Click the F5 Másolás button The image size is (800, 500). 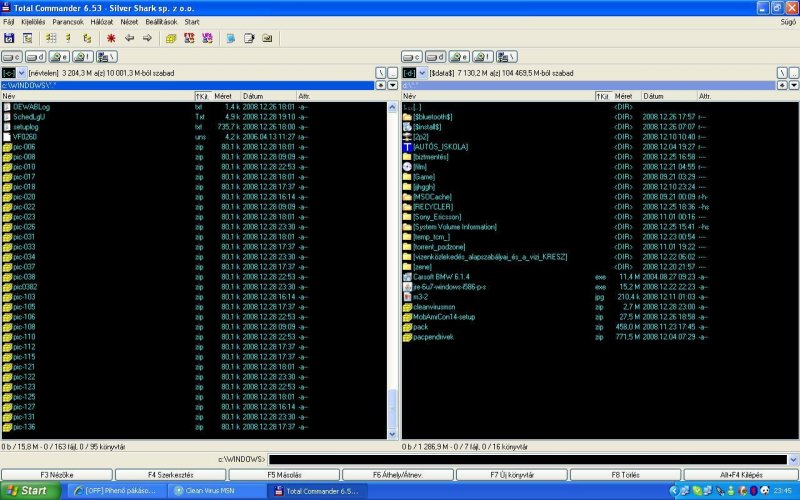[284, 475]
